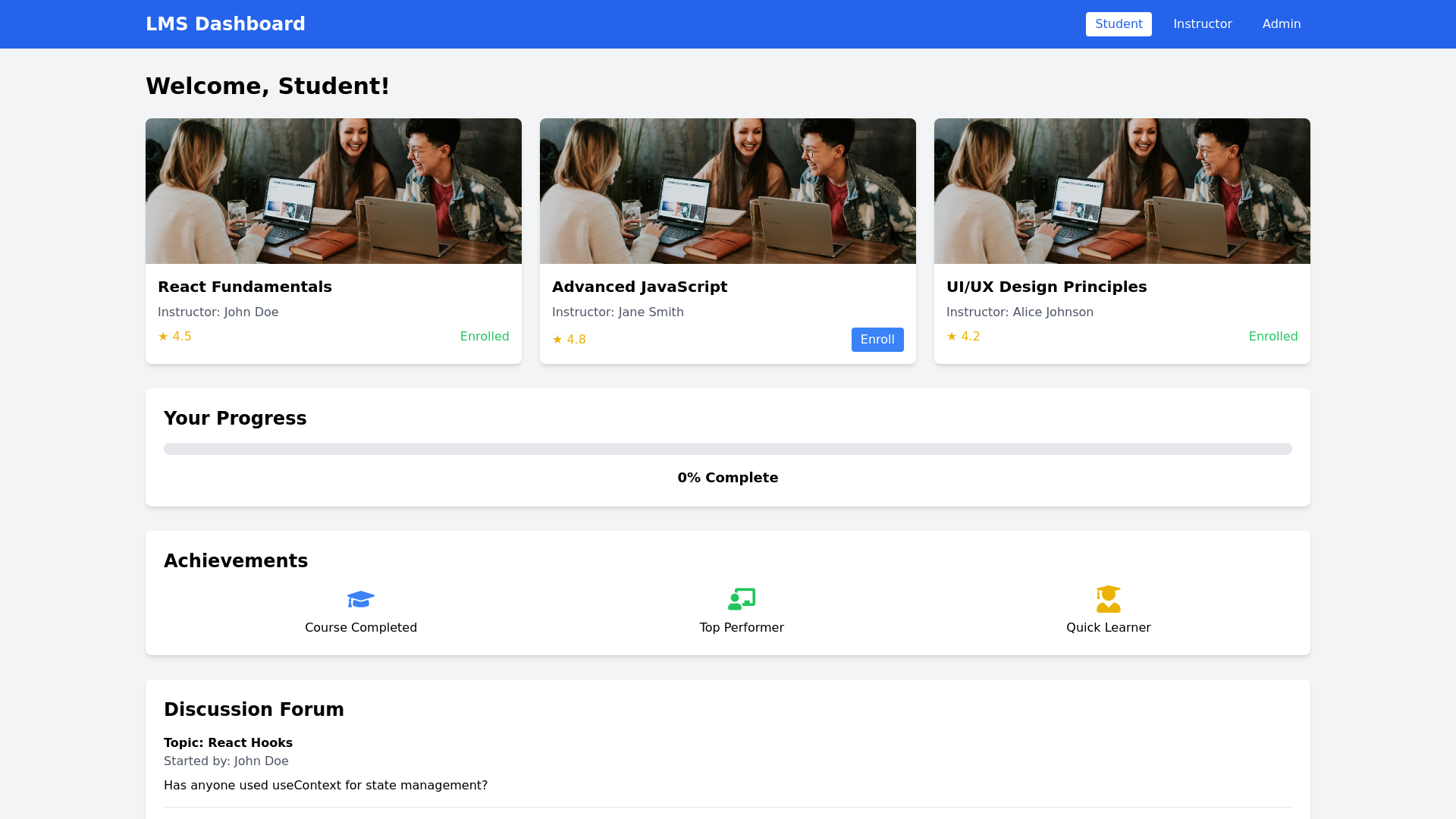Click the 'Discussion Forum' heading
Viewport: 1456px width, 819px height.
pos(254,710)
